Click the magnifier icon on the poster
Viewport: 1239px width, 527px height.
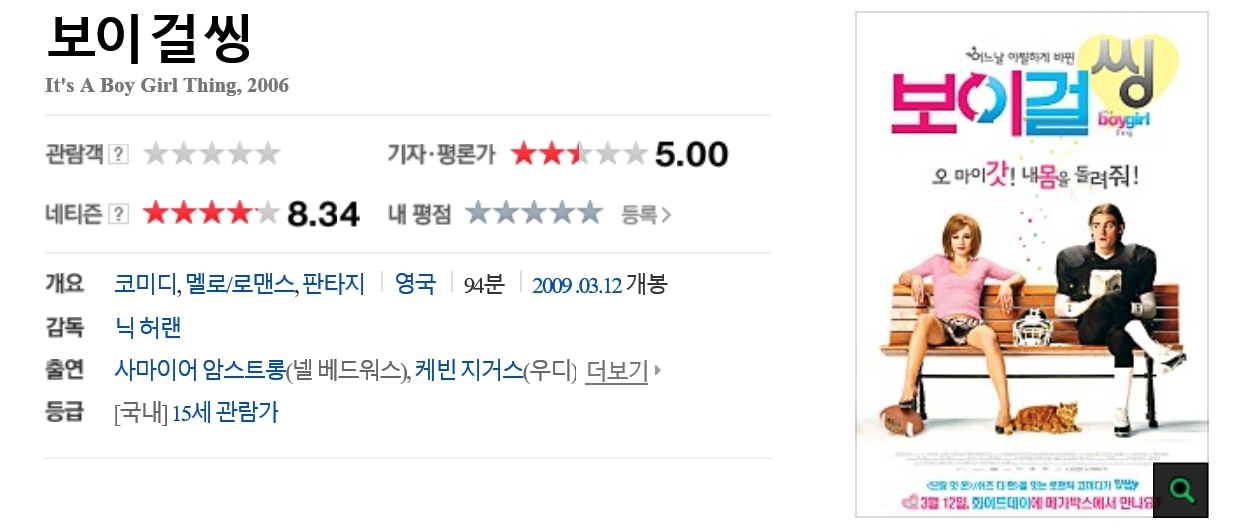pyautogui.click(x=1181, y=490)
